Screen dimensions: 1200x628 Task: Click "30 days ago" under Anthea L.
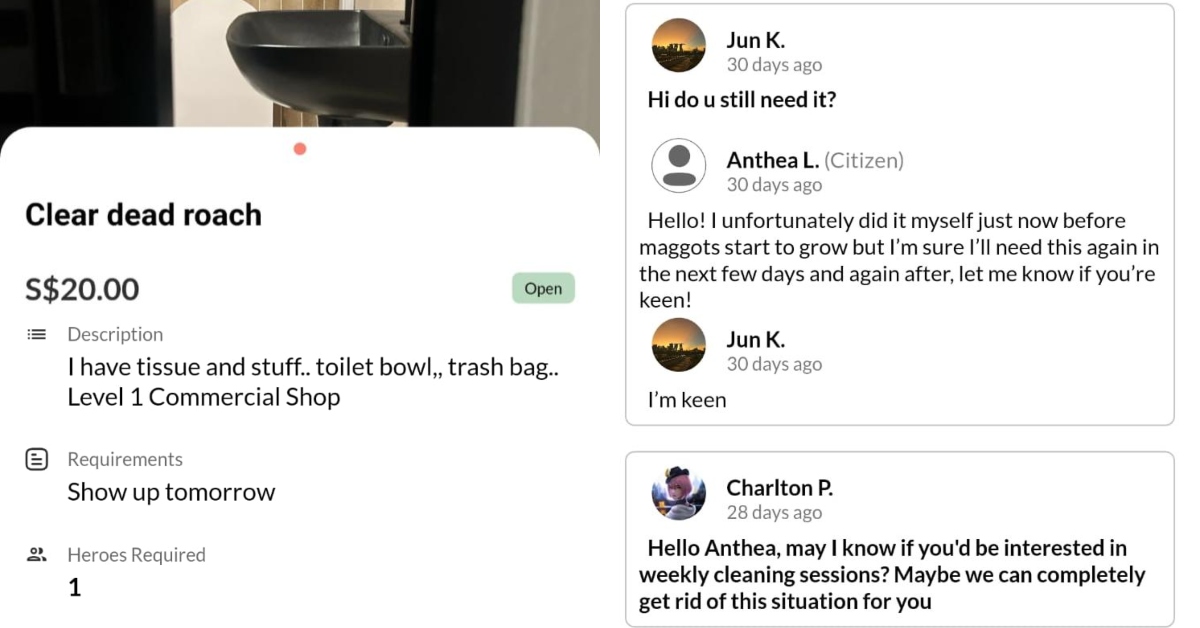coord(774,185)
